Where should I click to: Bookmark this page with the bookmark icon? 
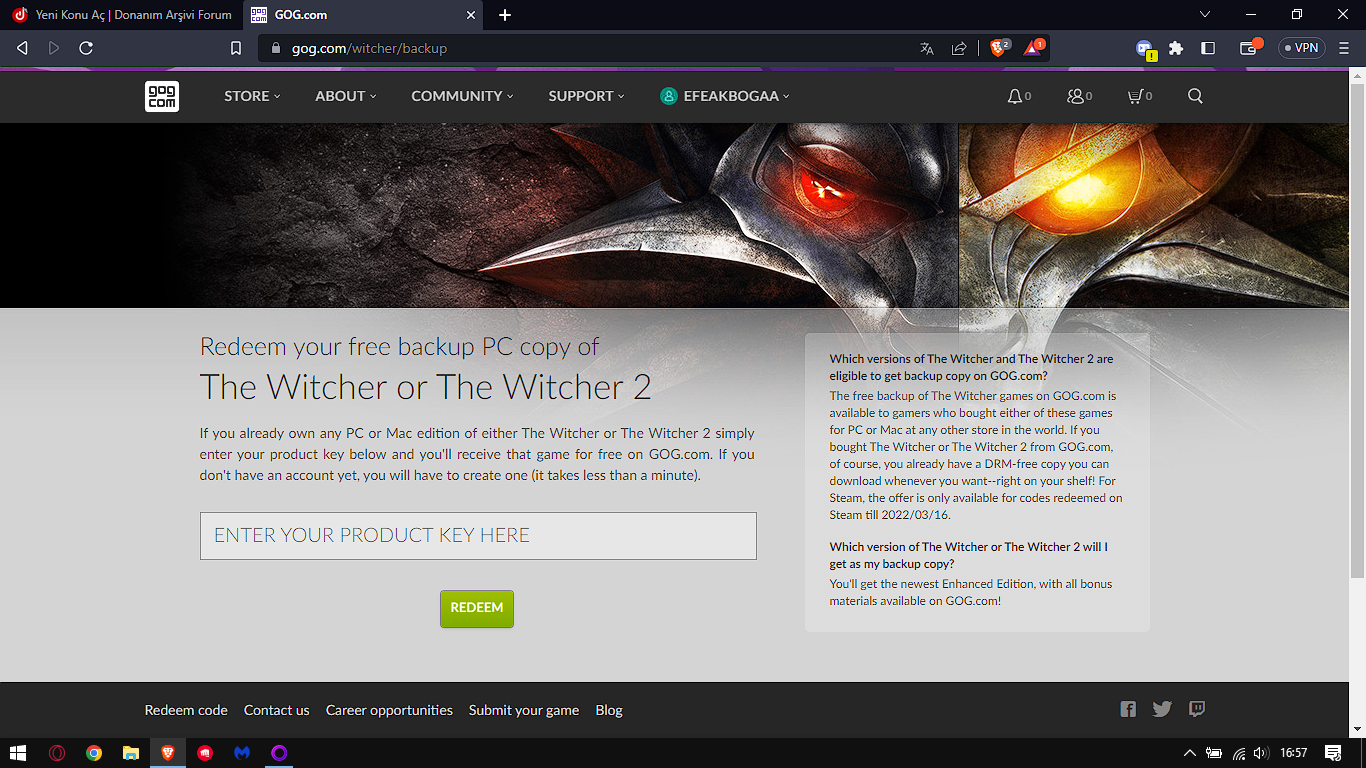(x=236, y=48)
